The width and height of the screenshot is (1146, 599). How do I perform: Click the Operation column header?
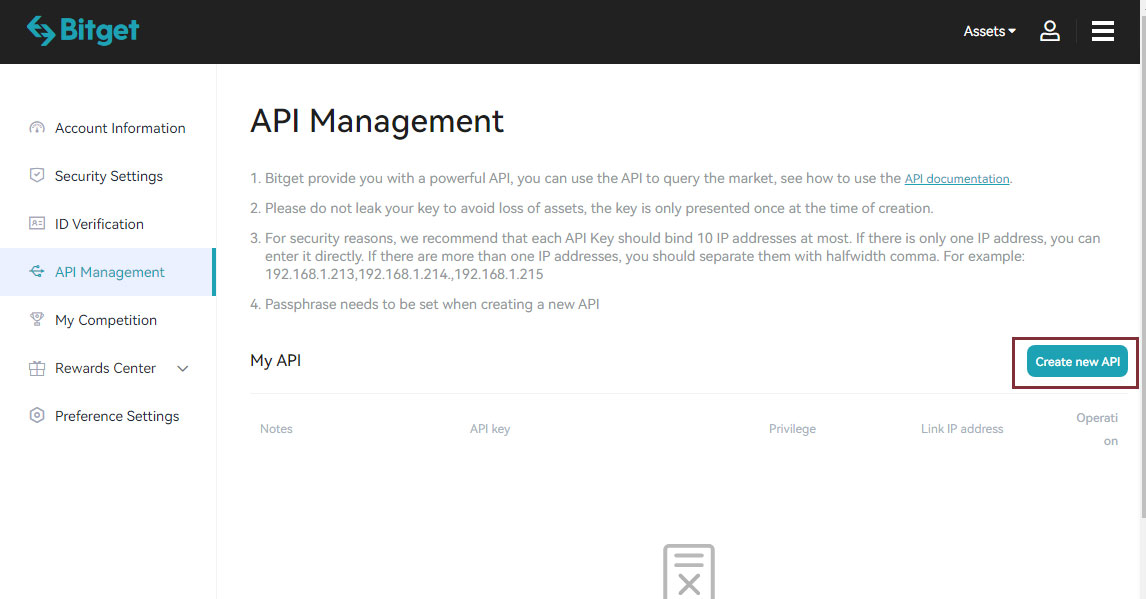click(1097, 430)
